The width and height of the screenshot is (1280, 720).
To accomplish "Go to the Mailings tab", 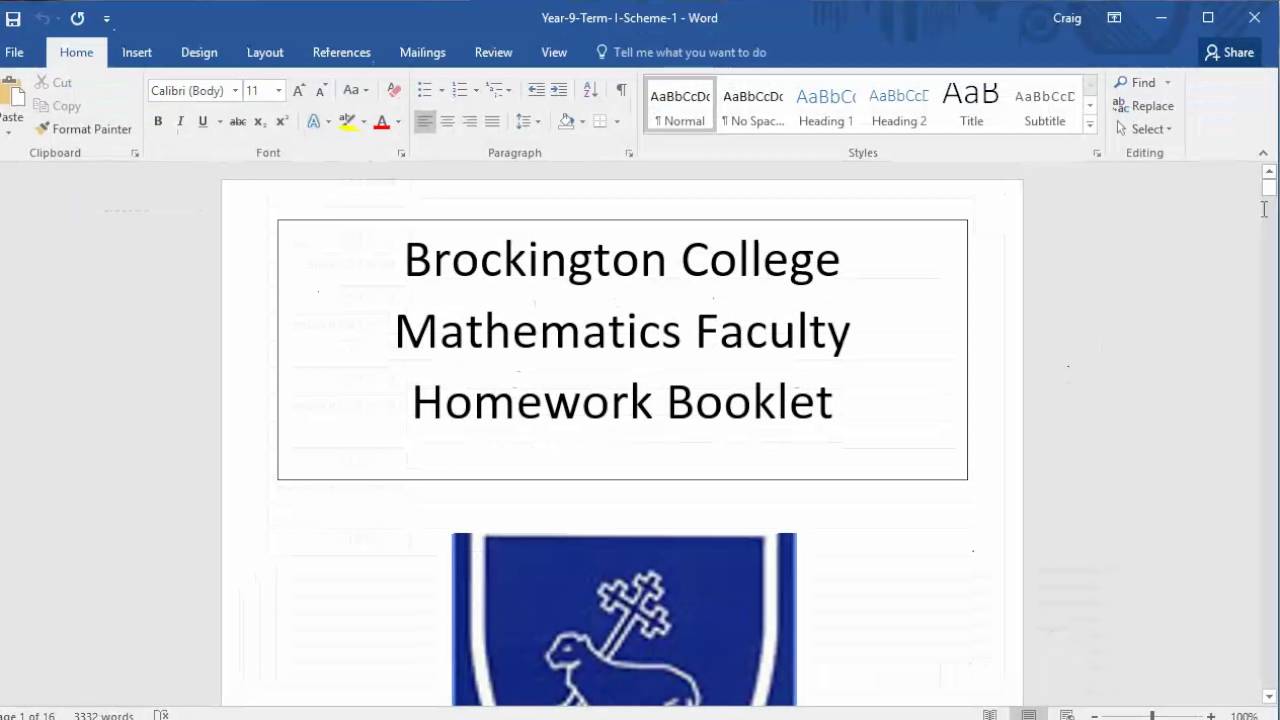I will pyautogui.click(x=422, y=52).
